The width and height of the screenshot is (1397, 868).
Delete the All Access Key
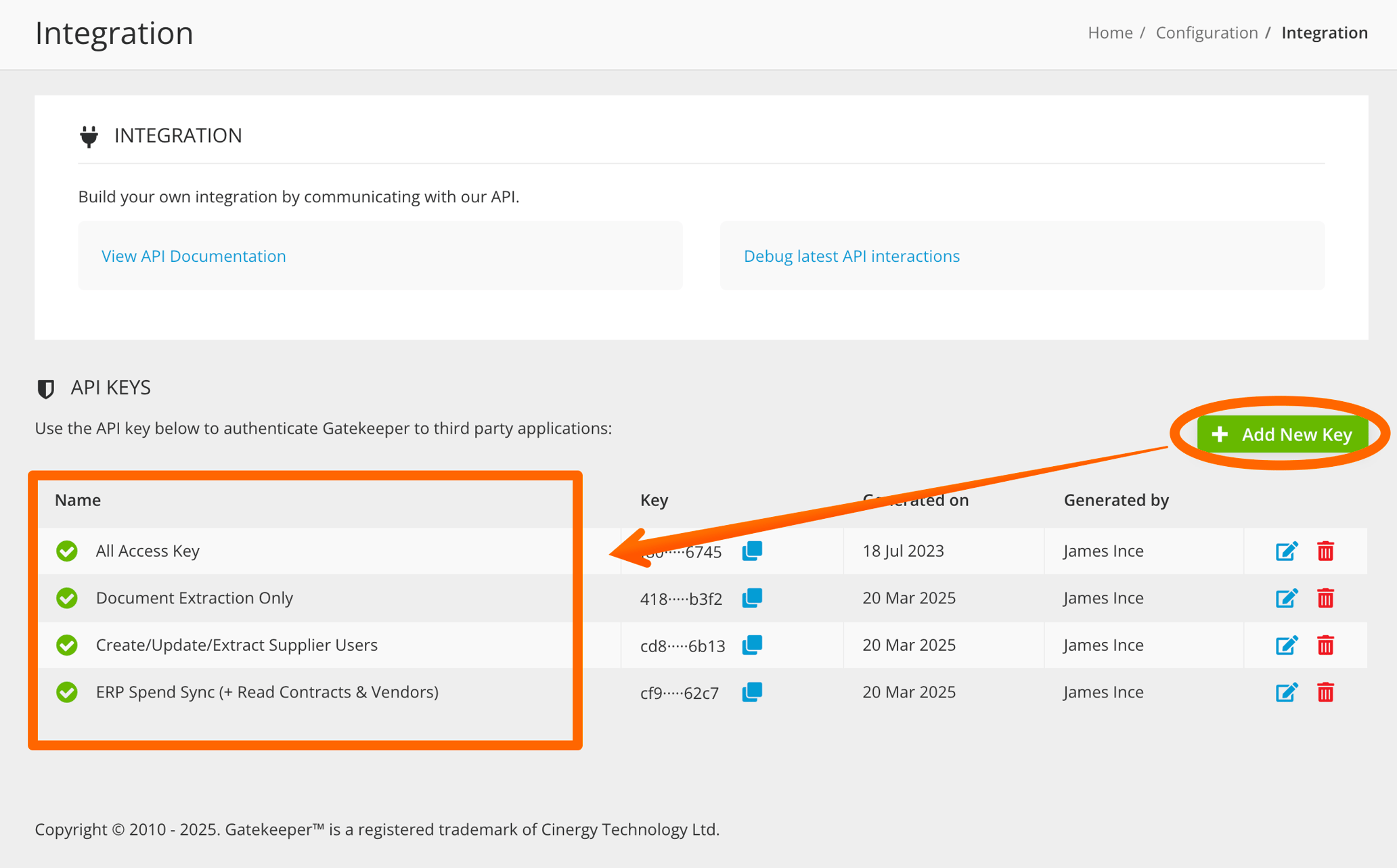[1325, 551]
